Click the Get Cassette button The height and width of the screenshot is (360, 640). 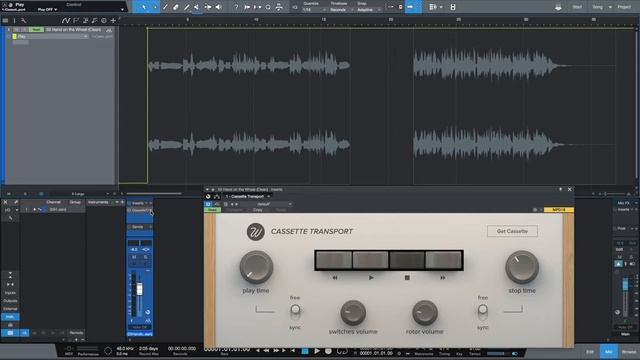click(512, 231)
